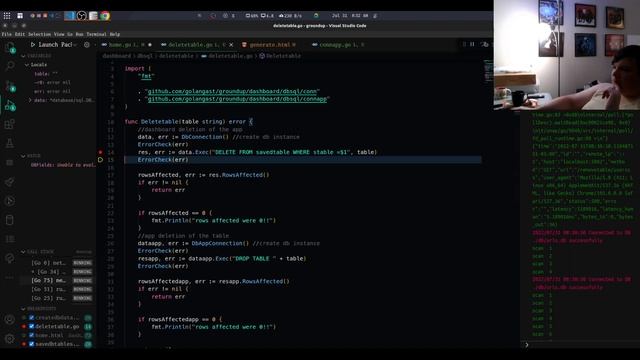Switch to the generate.html tab

[269, 44]
